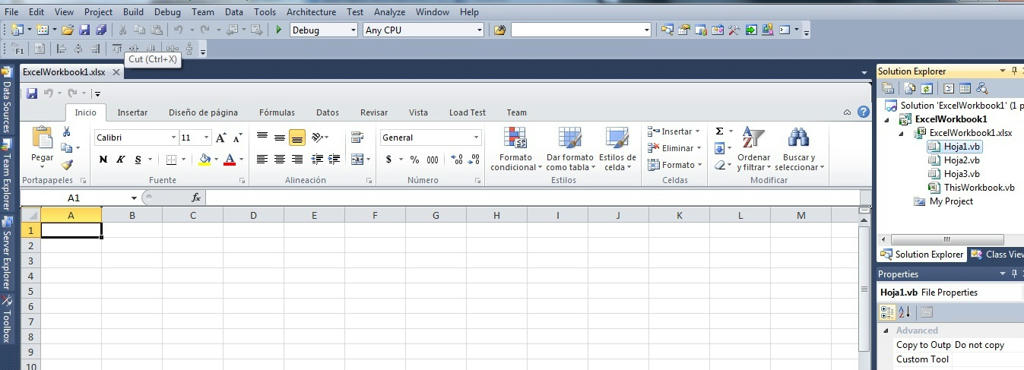Click the green Start Debugging arrow

coord(279,30)
